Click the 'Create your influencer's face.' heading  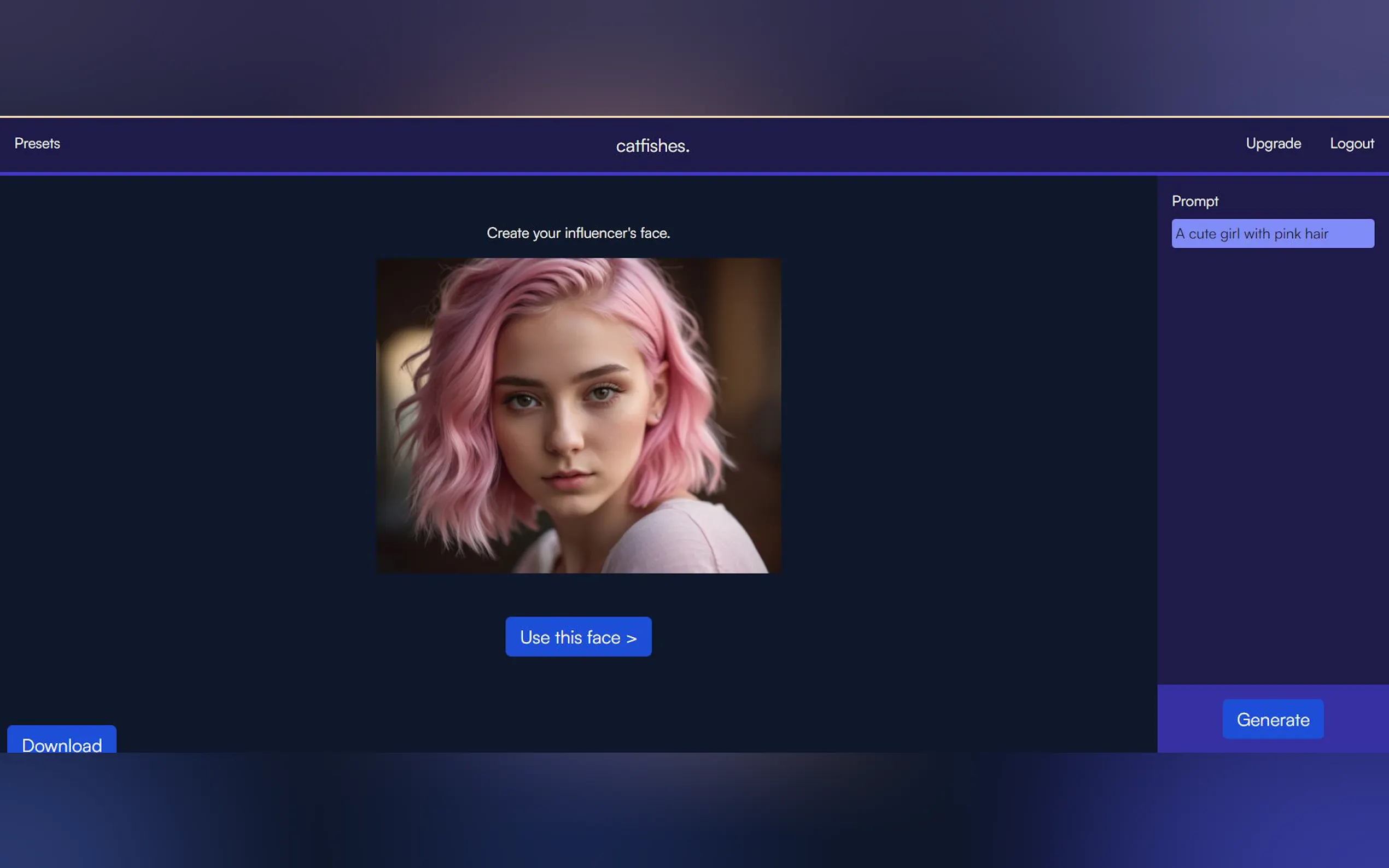(578, 233)
